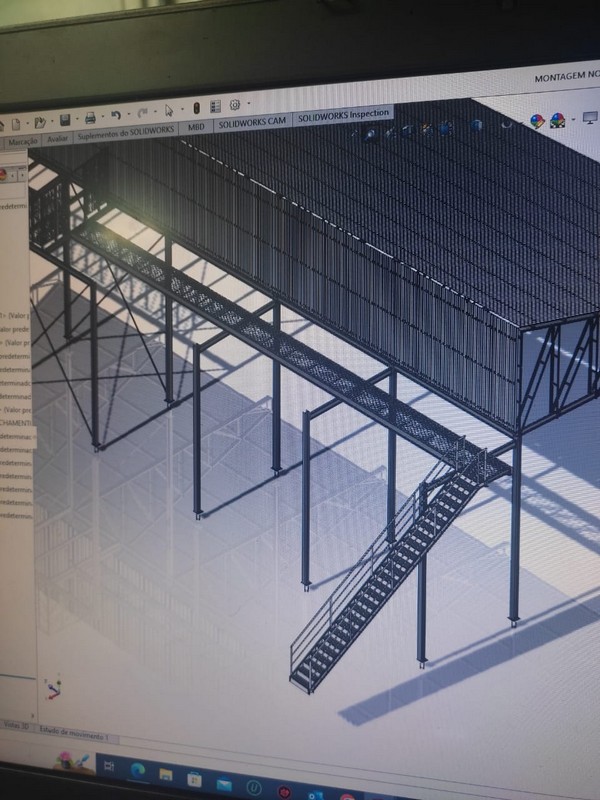600x800 pixels.
Task: Open dropdown arrow next to Select cursor
Action: [x=182, y=110]
